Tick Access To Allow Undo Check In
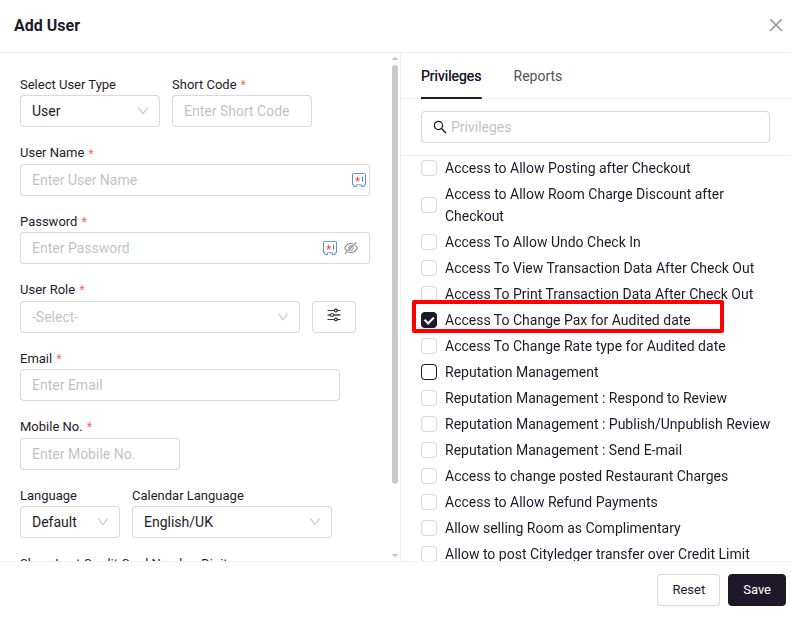Viewport: 791px width, 619px height. click(x=429, y=242)
